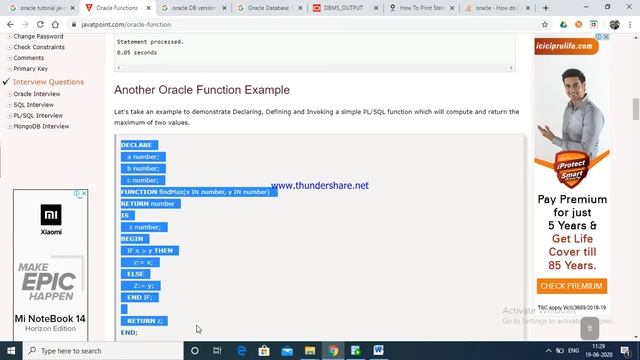Click the page vertical scrollbar thumb
The height and width of the screenshot is (360, 640).
click(x=636, y=109)
